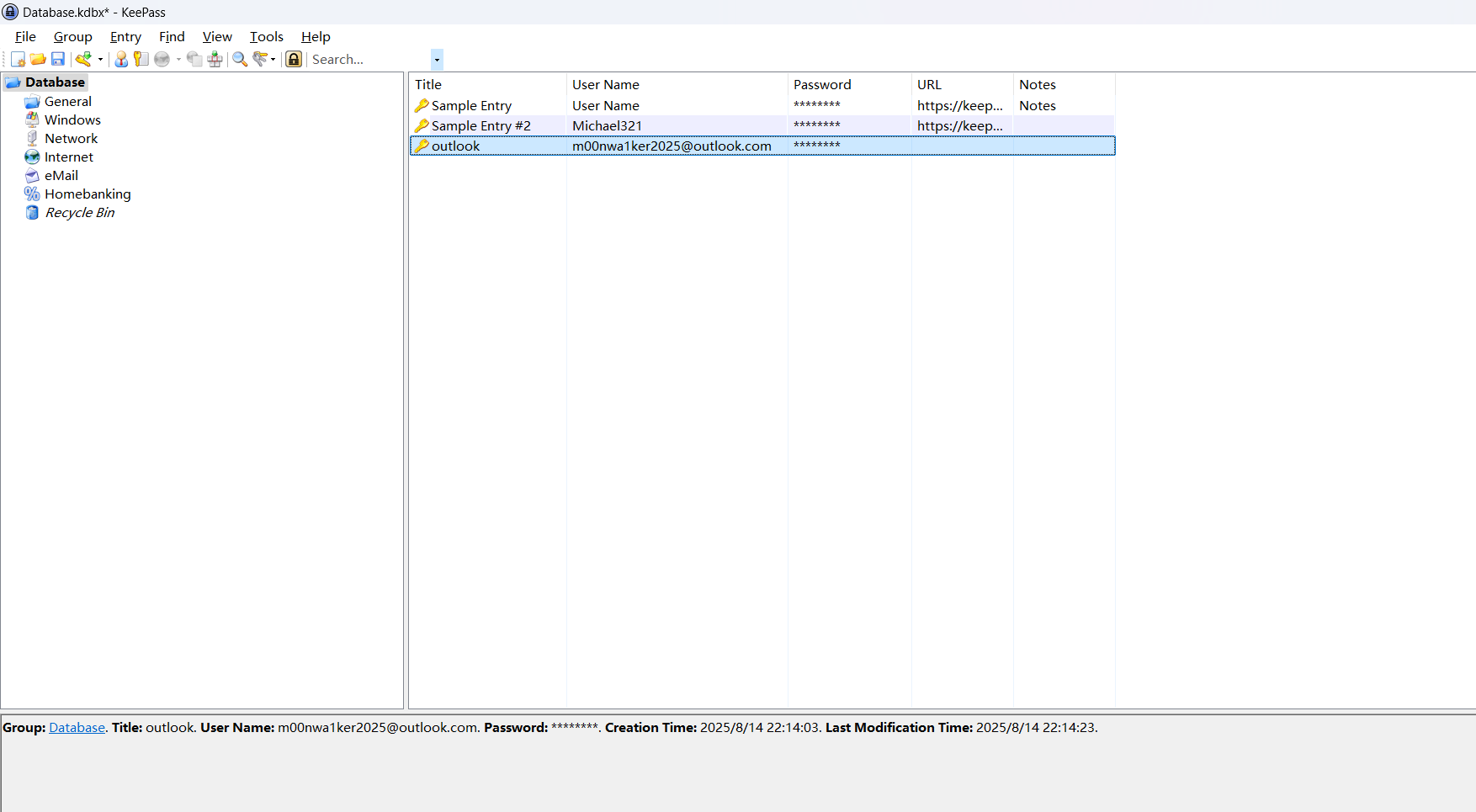This screenshot has width=1476, height=812.
Task: Click the masked password of outlook entry
Action: (x=816, y=146)
